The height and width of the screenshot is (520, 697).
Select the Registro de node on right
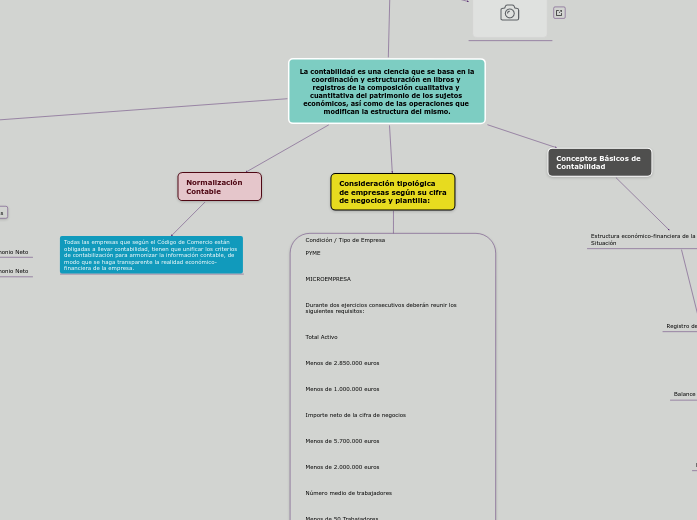point(681,326)
